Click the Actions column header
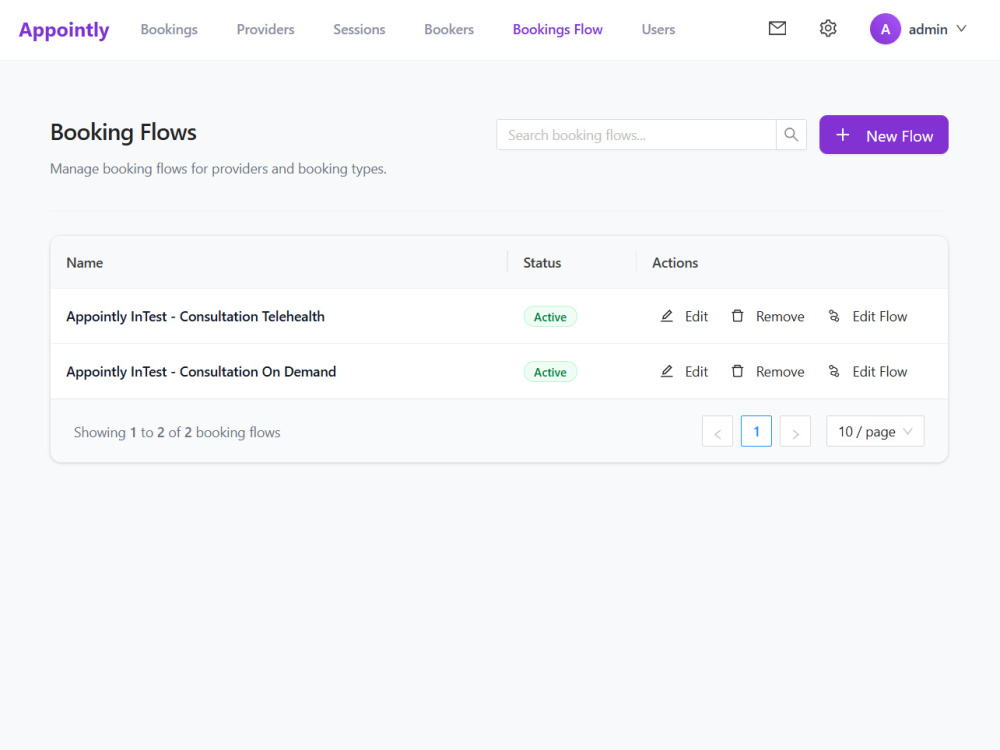Viewport: 1000px width, 750px height. (x=675, y=263)
